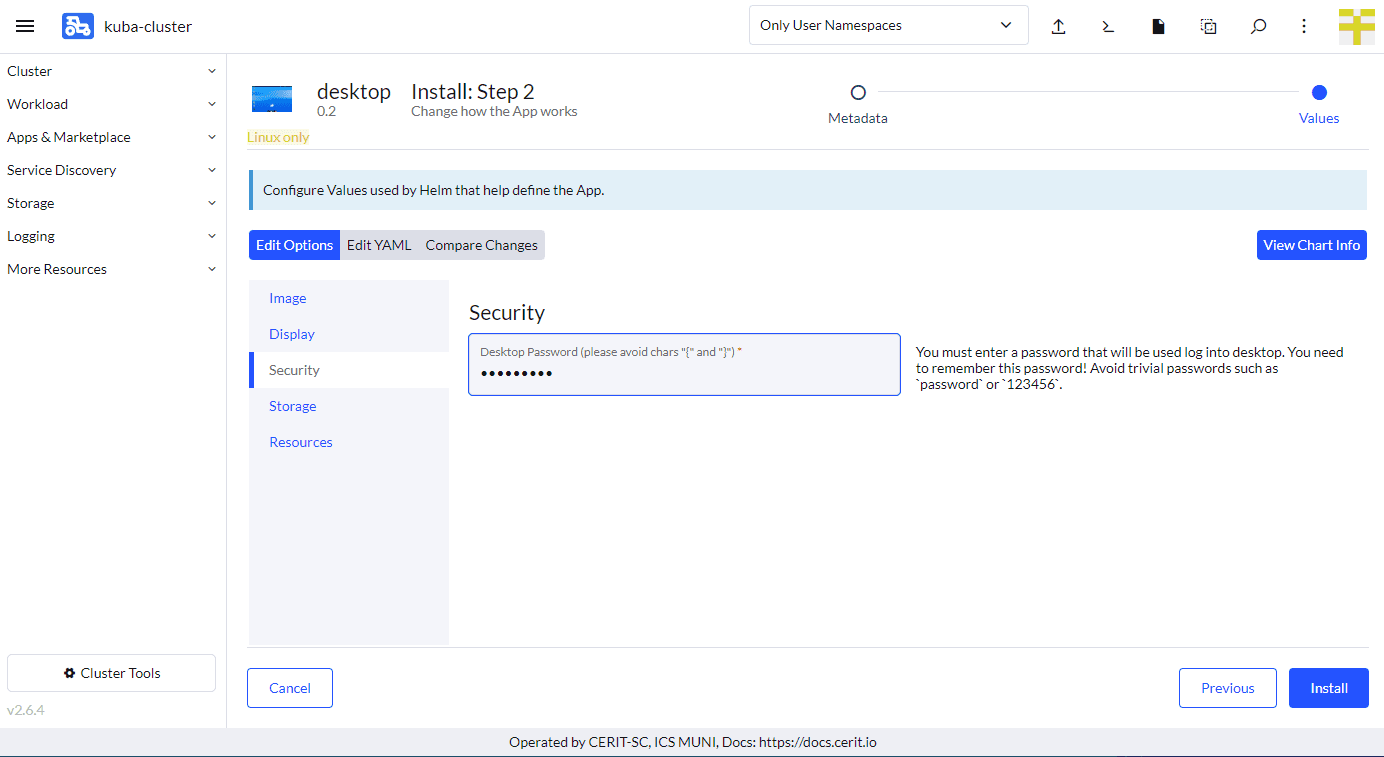Select the Storage settings section
Screen dimensions: 1384x757
point(292,406)
